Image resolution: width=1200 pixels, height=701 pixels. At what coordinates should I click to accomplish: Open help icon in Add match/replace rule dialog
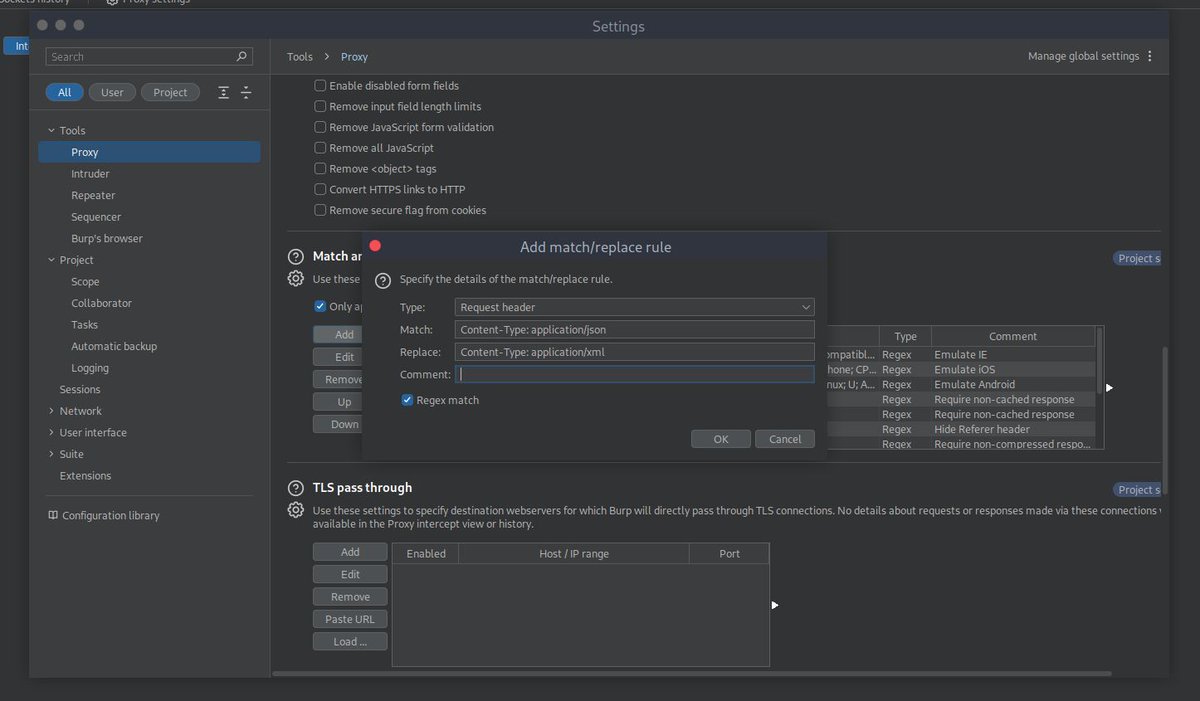pyautogui.click(x=383, y=280)
